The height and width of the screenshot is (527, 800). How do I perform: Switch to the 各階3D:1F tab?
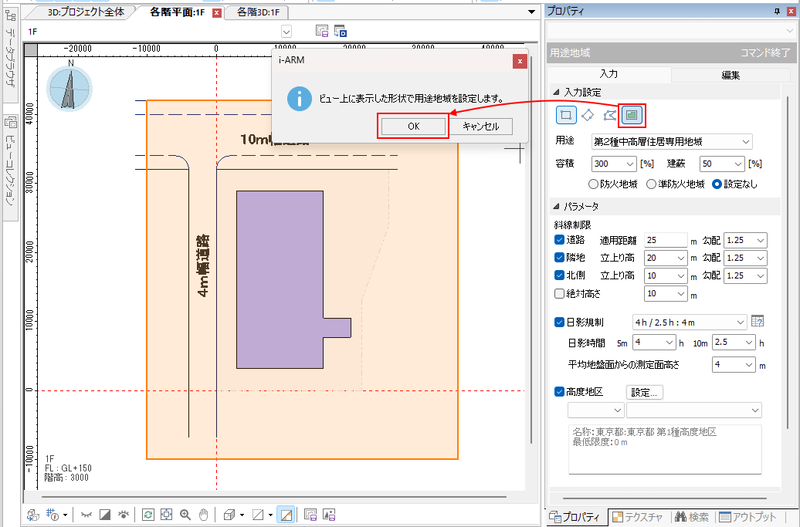[x=258, y=12]
